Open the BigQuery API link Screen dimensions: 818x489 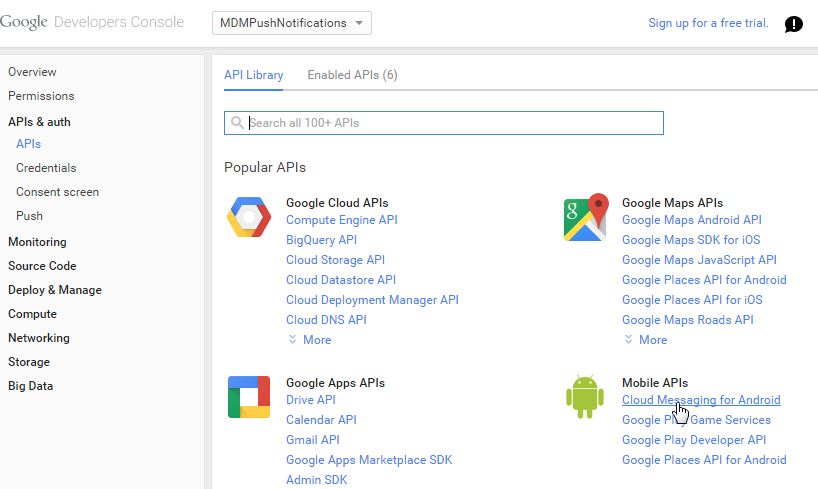pyautogui.click(x=321, y=240)
